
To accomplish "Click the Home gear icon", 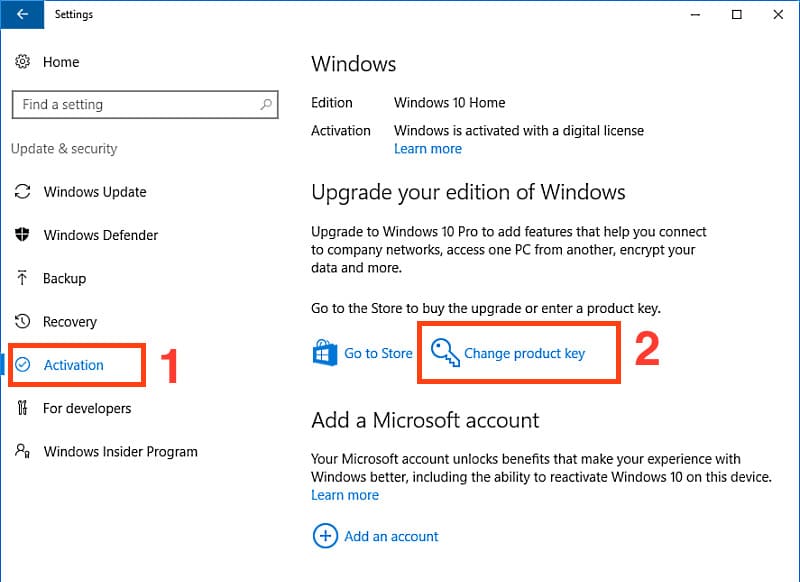I will click(20, 62).
